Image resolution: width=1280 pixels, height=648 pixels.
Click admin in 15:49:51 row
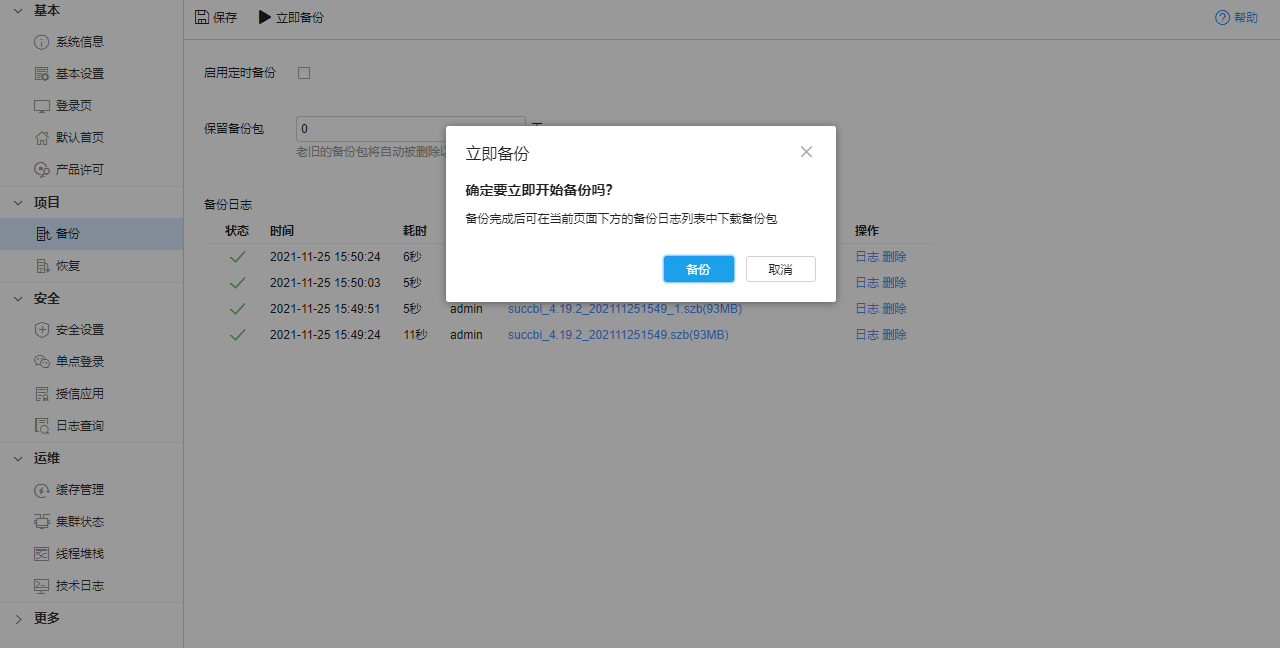pos(466,309)
